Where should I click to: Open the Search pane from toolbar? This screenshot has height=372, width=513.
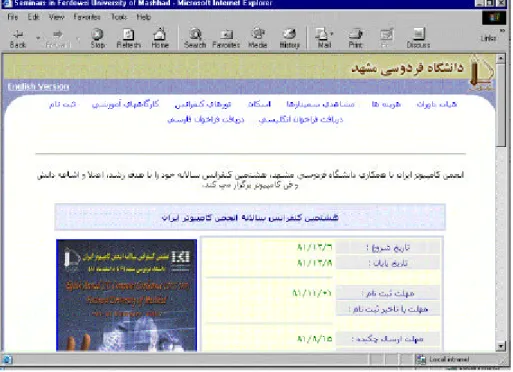[x=195, y=38]
